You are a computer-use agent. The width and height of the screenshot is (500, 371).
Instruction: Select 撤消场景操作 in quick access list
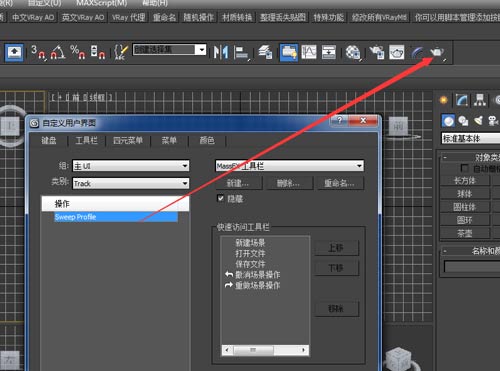point(257,275)
